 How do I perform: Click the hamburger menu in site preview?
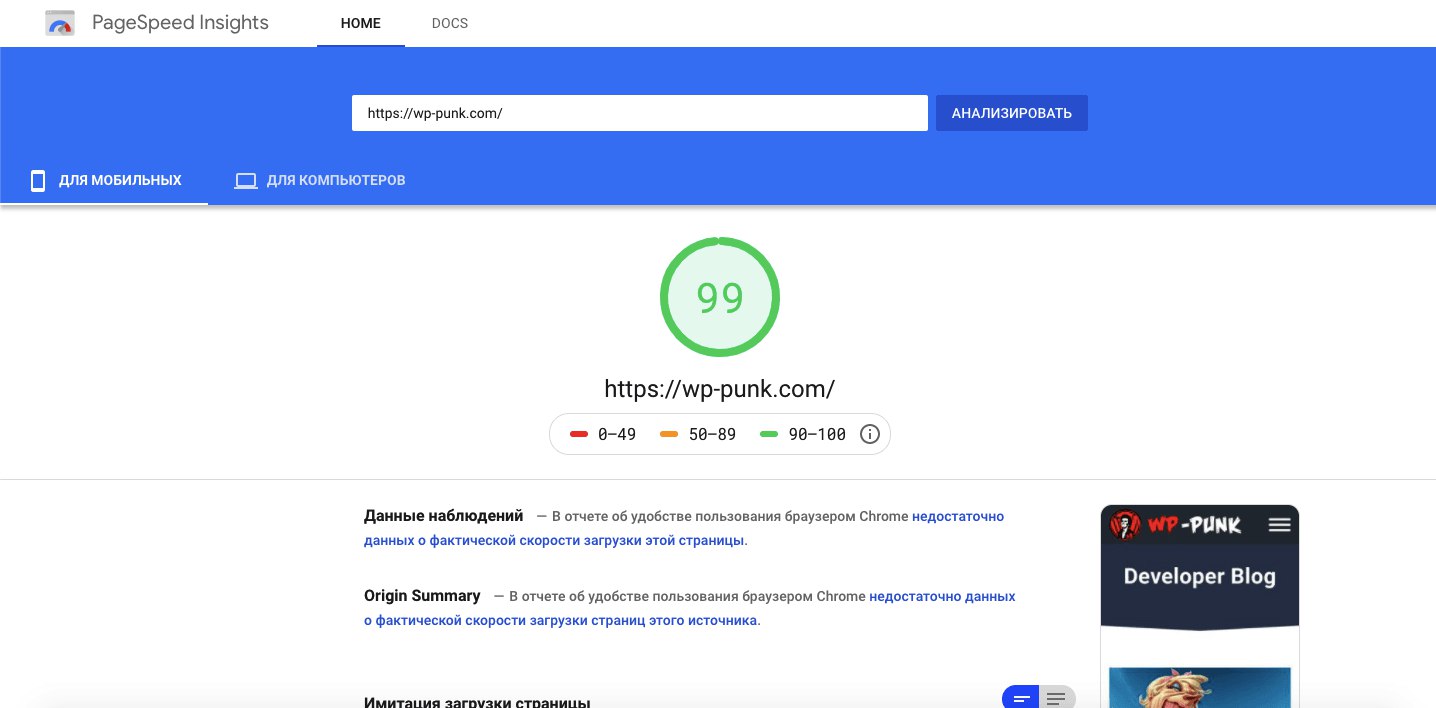[1279, 524]
